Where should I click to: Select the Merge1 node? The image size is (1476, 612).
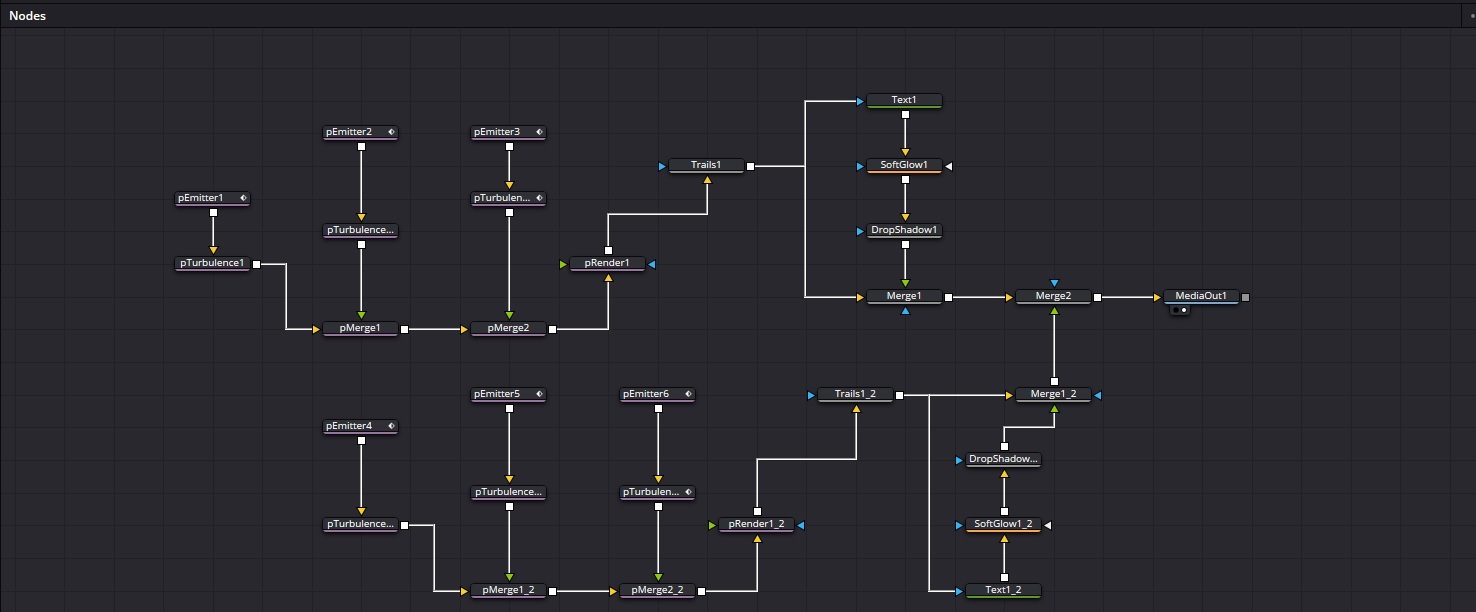[x=904, y=297]
